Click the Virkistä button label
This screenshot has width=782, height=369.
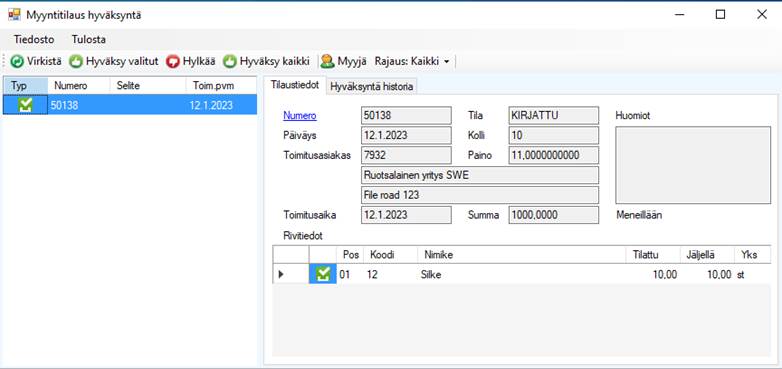click(44, 61)
